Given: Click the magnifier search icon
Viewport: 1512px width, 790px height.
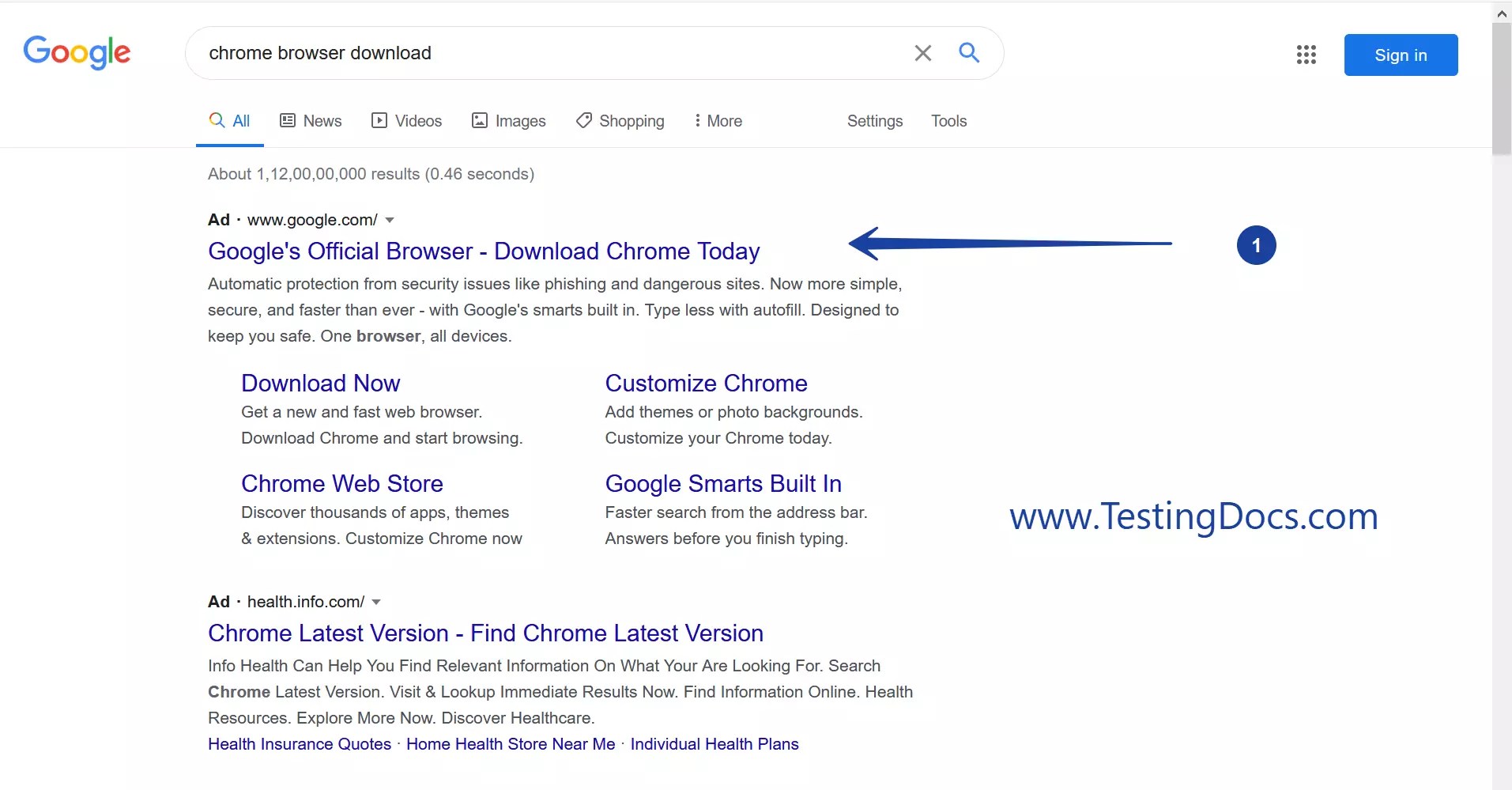Looking at the screenshot, I should coord(969,53).
